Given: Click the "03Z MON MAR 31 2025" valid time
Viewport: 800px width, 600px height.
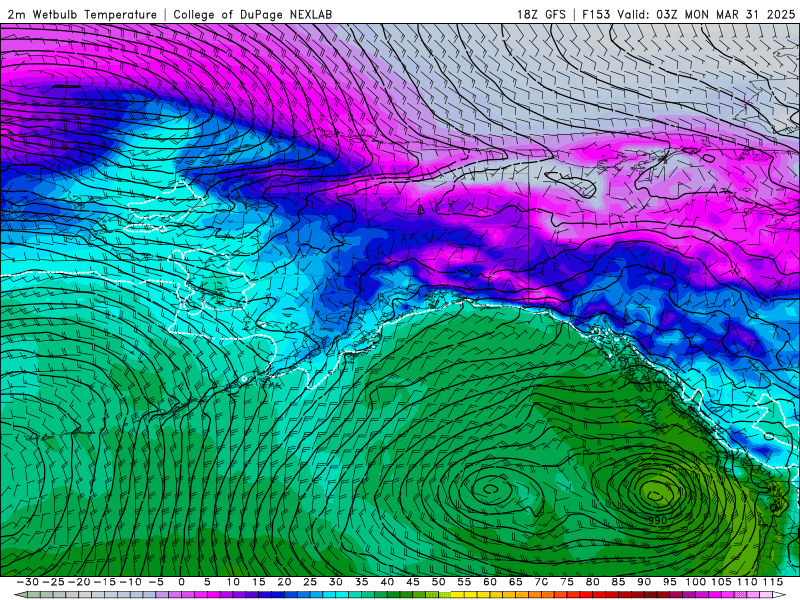Looking at the screenshot, I should tap(726, 15).
